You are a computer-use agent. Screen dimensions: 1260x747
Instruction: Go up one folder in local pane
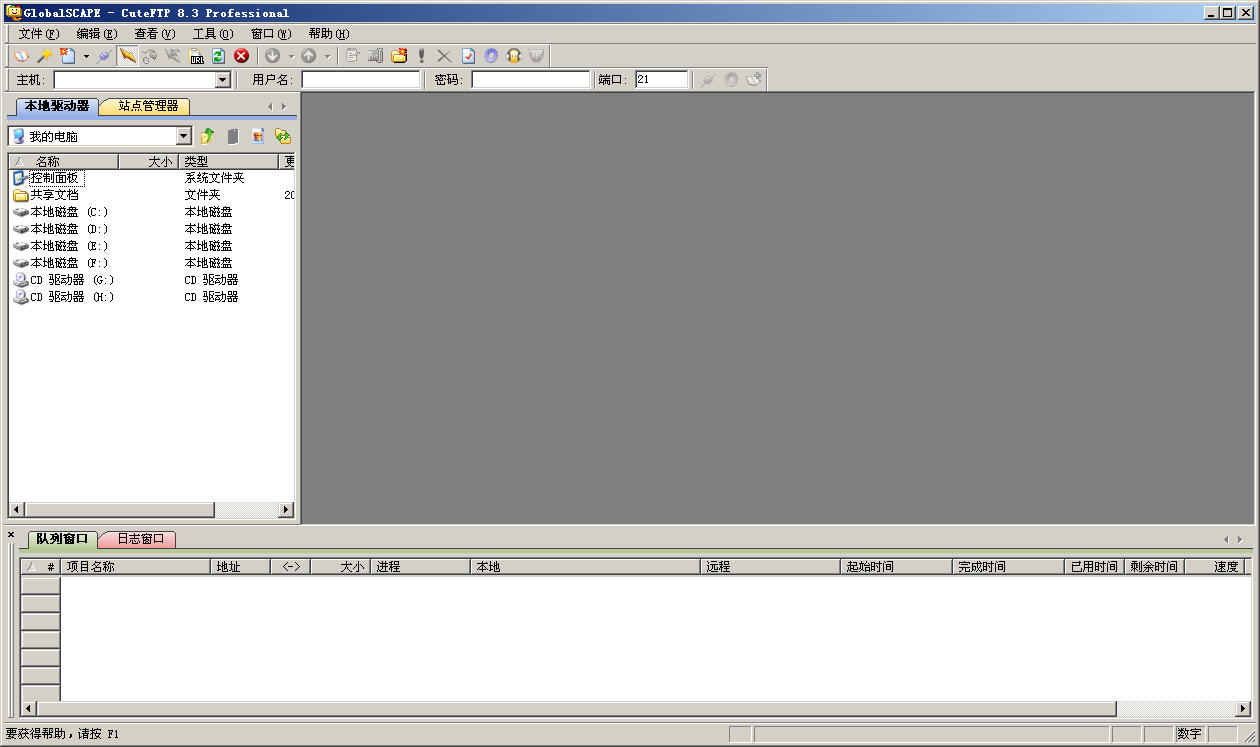pos(208,136)
